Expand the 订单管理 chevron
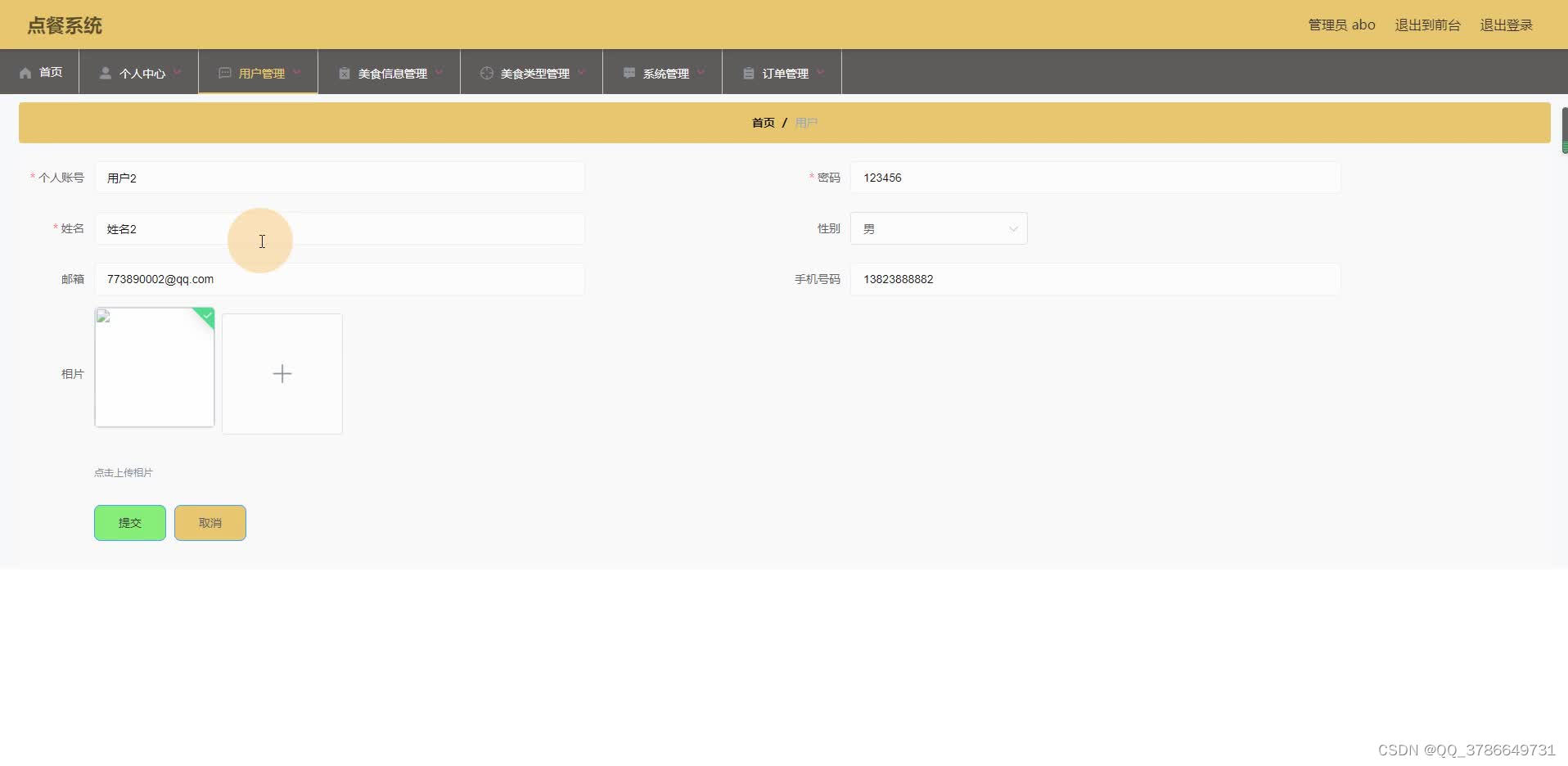 pos(820,72)
